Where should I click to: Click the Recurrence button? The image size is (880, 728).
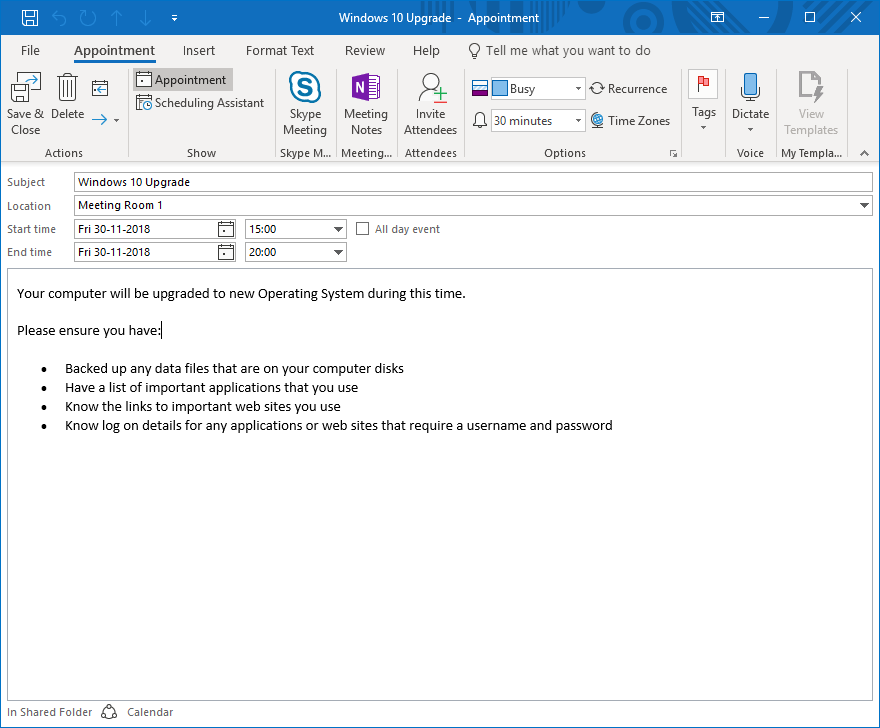click(x=628, y=89)
